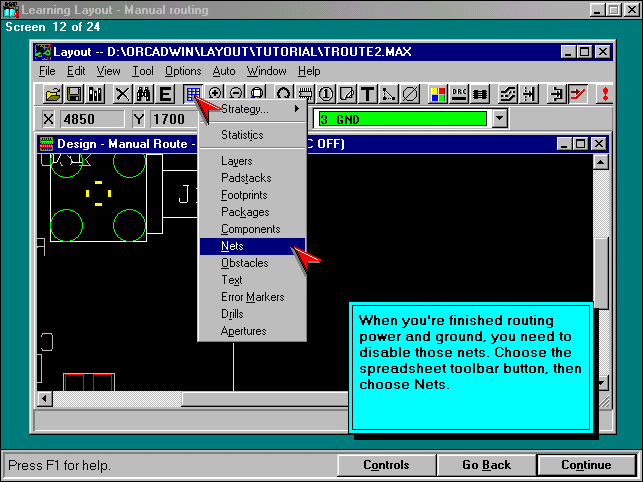Click the Edit (E) toolbar icon
The image size is (643, 482).
pos(165,94)
